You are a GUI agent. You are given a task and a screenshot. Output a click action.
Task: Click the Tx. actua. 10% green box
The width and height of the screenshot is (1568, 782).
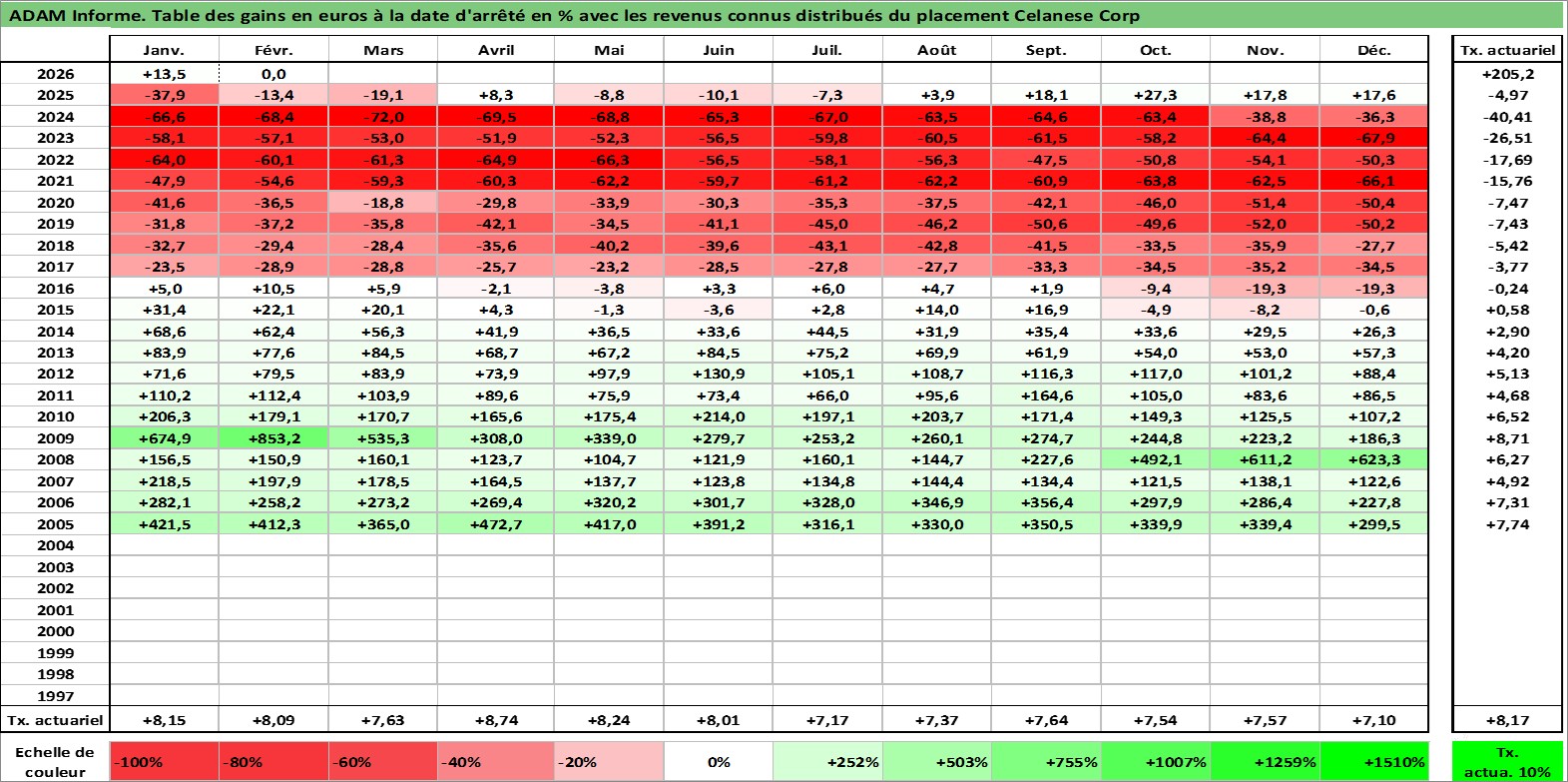(1507, 762)
